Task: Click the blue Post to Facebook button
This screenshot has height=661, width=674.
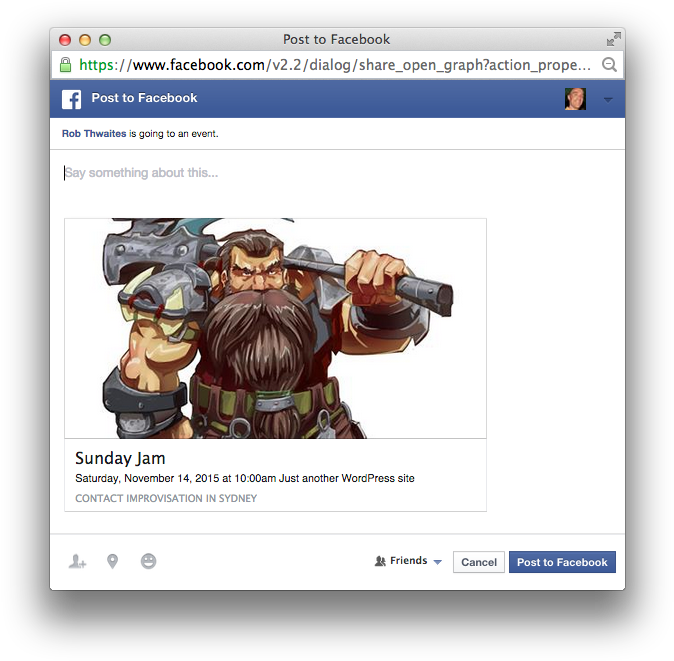Action: click(x=562, y=562)
